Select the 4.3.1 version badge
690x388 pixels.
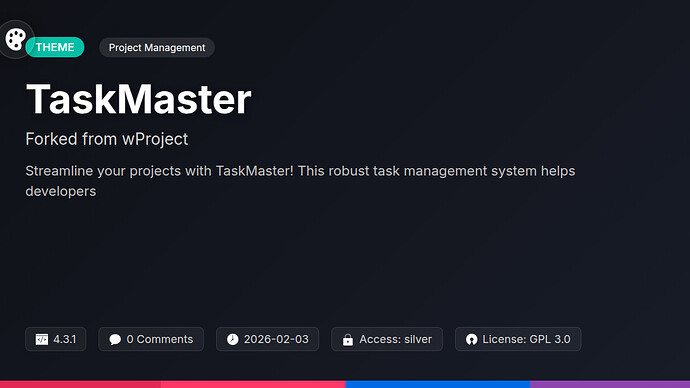pyautogui.click(x=55, y=339)
